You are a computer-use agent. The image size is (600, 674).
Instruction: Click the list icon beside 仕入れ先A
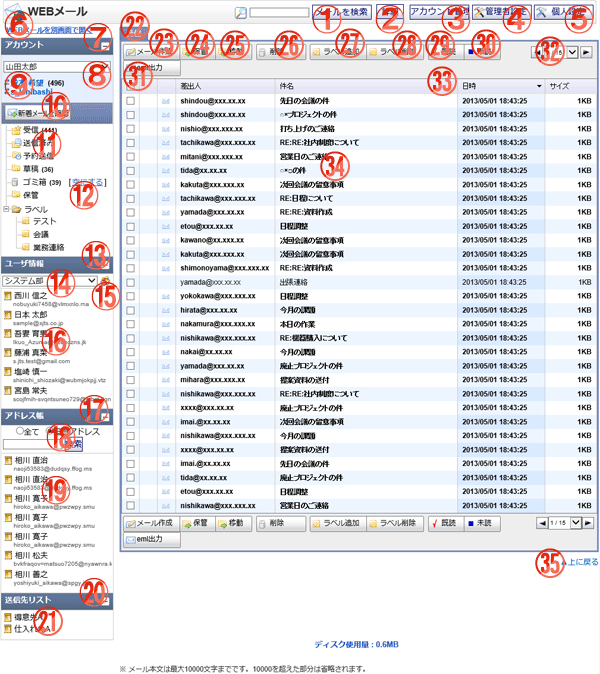(x=7, y=629)
